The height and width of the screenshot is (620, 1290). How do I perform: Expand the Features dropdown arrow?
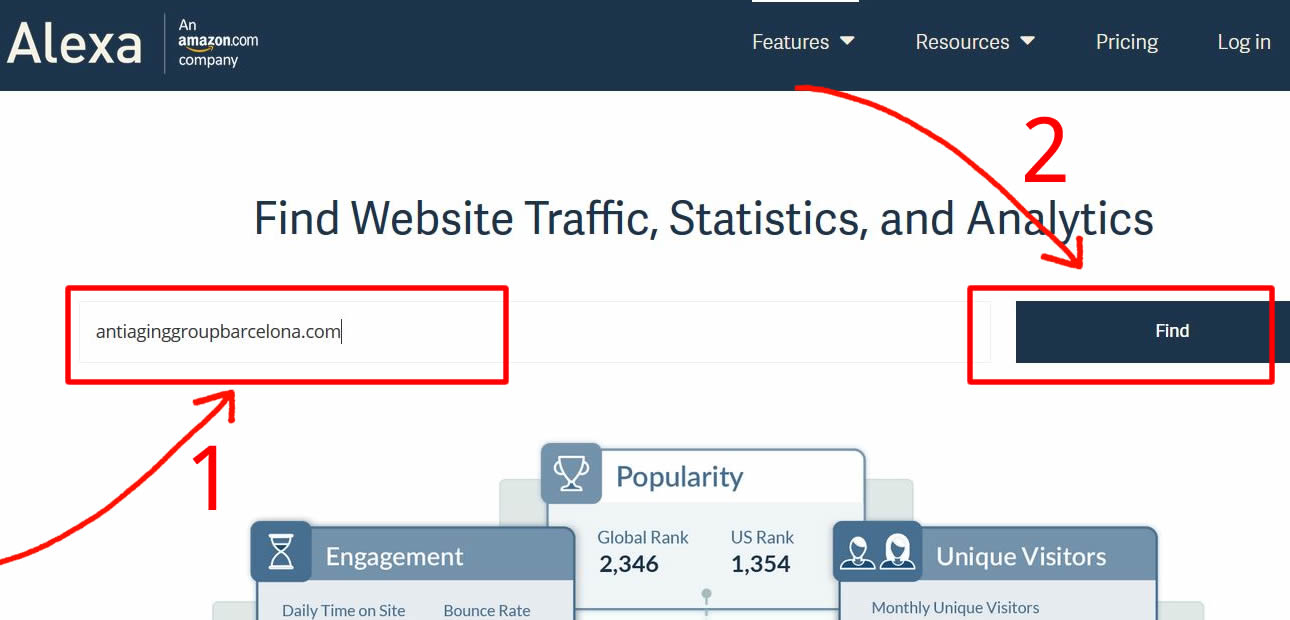[x=847, y=41]
